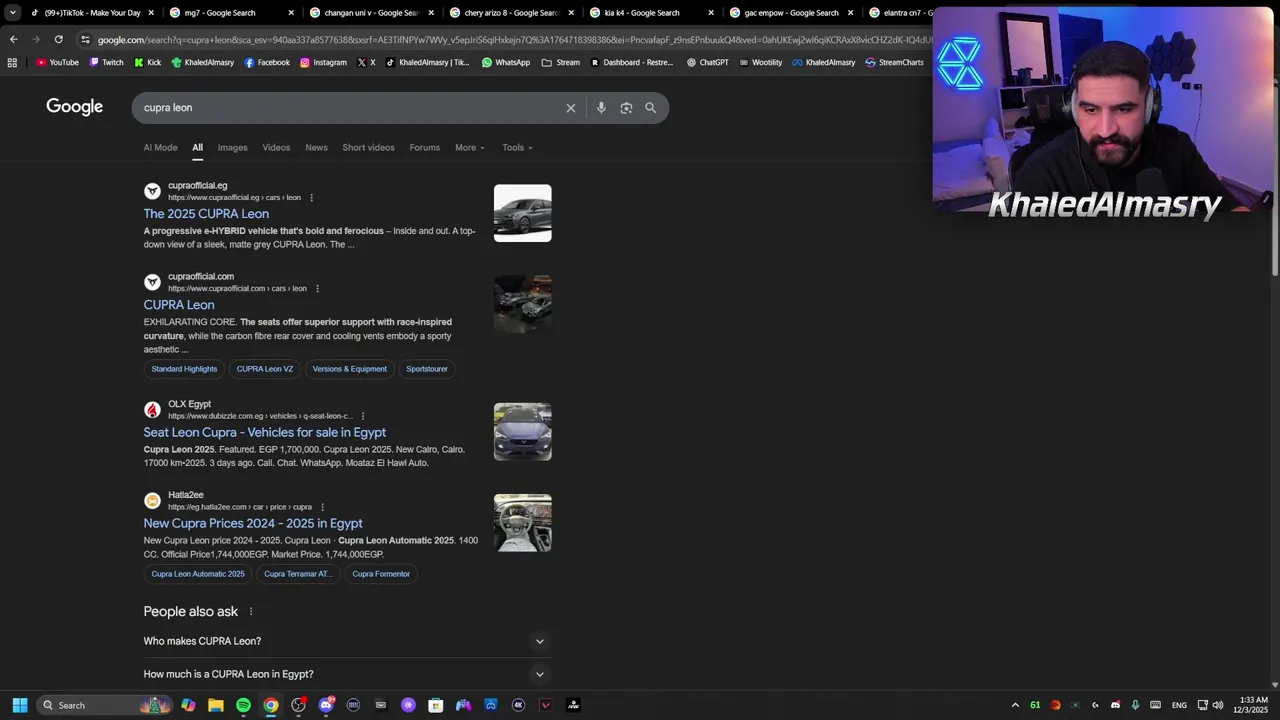Screen dimensions: 1280x720
Task: Open "New Cupra Prices 2024 - 2025 in Egypt"
Action: [253, 524]
